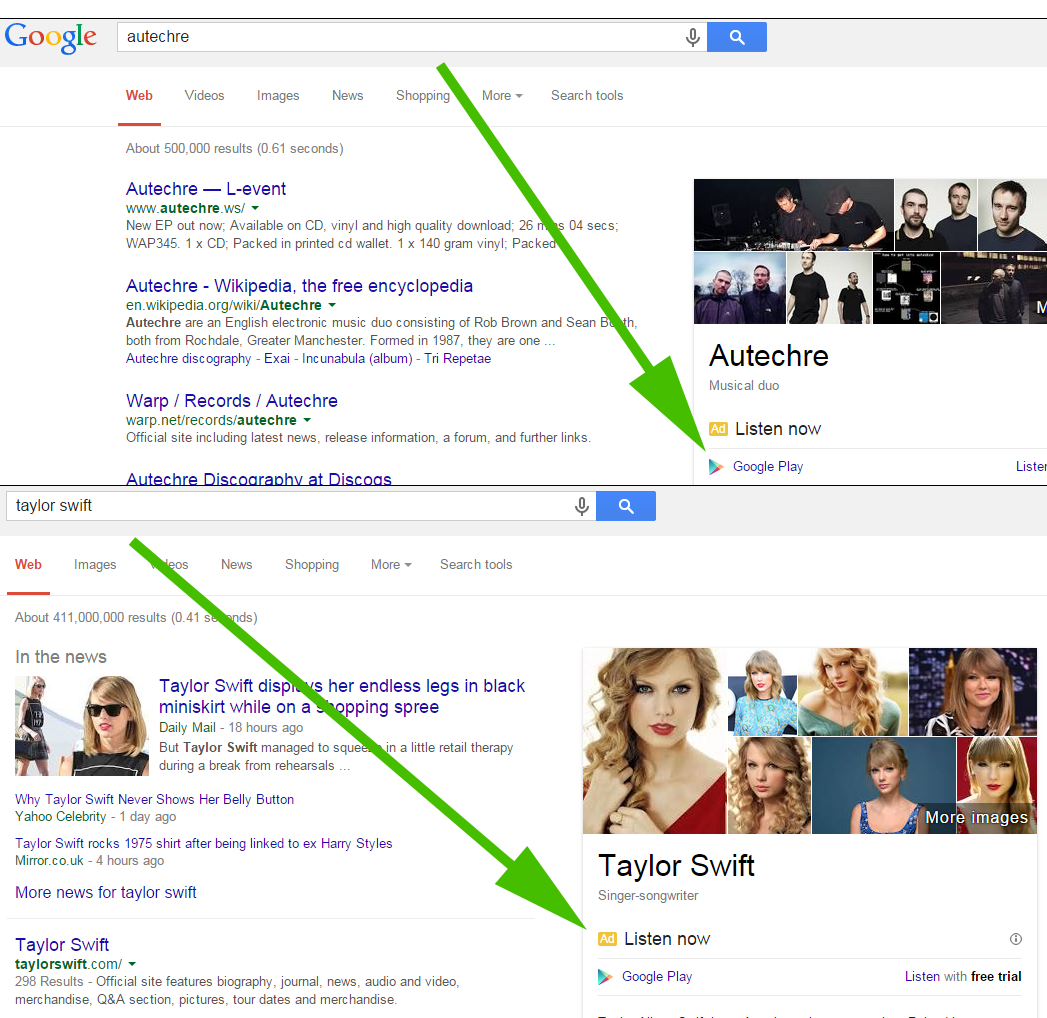Click the Ad badge beside Taylor Swift Listen now
The height and width of the screenshot is (1018, 1047).
click(x=607, y=939)
